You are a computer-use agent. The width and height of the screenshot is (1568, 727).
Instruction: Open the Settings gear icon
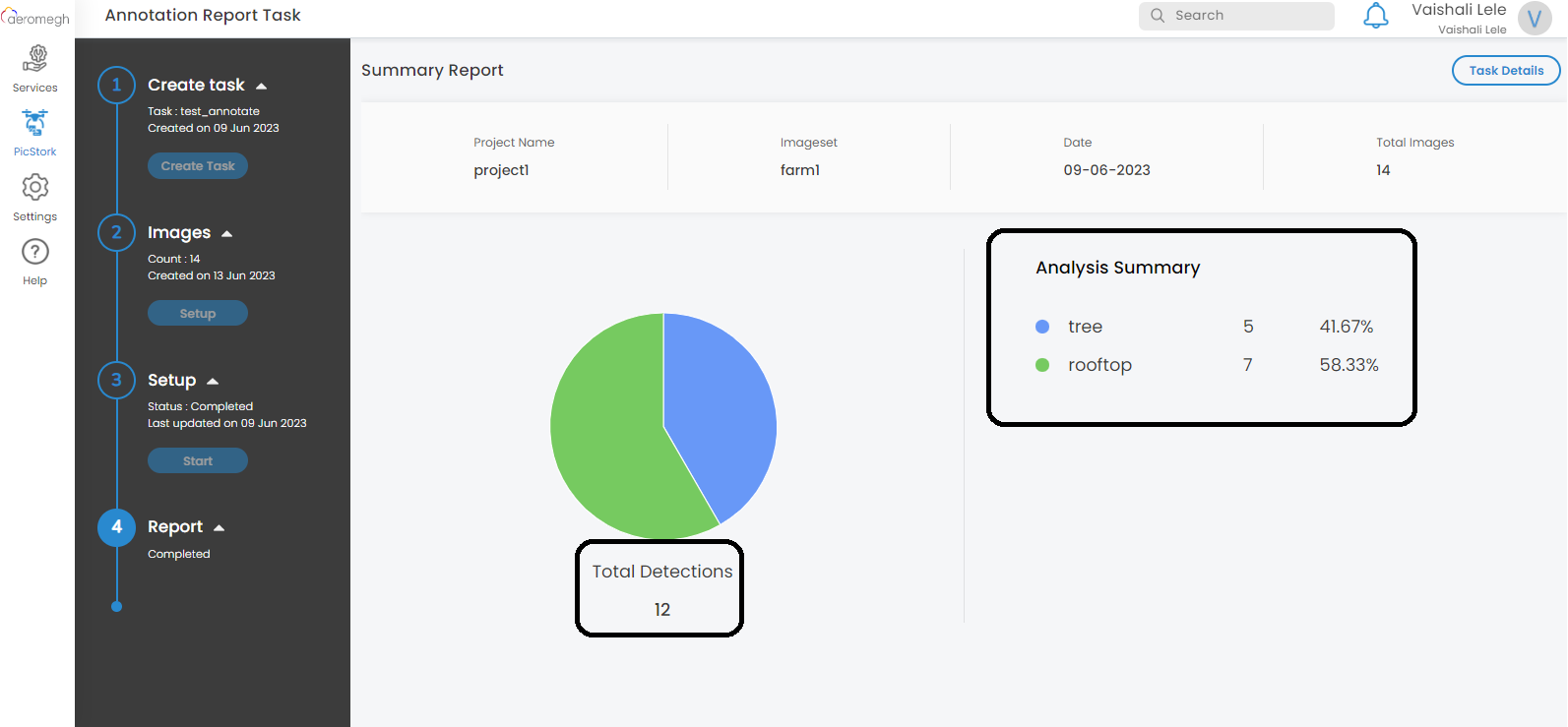(x=35, y=188)
